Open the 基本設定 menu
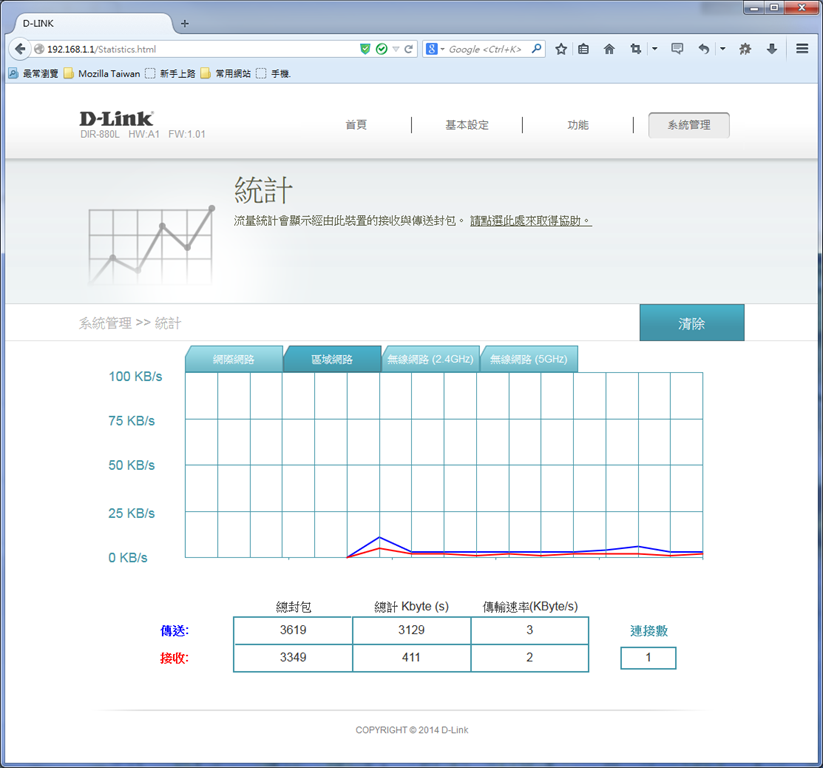This screenshot has width=823, height=768. tap(467, 125)
